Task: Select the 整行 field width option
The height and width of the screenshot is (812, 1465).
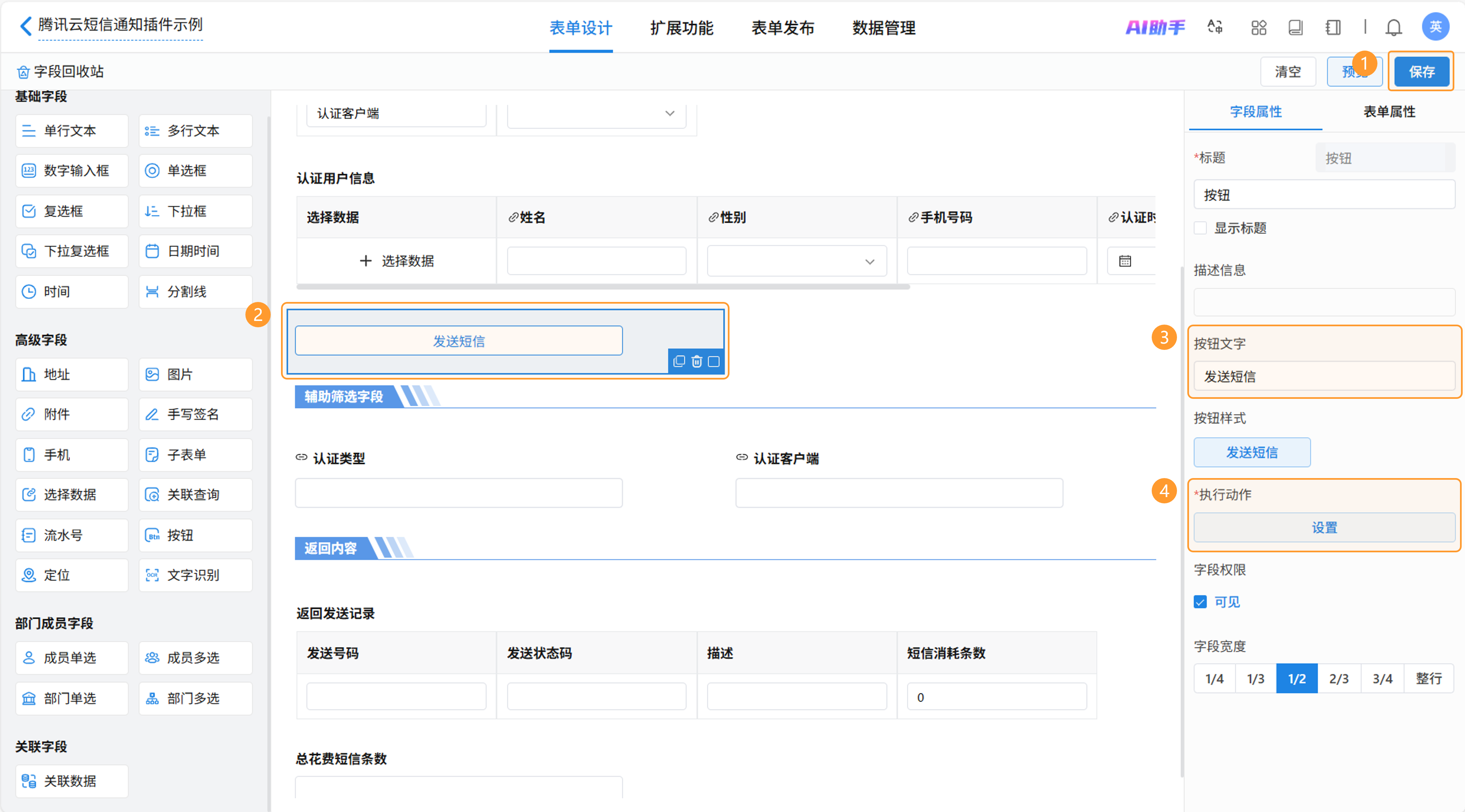Action: point(1428,678)
